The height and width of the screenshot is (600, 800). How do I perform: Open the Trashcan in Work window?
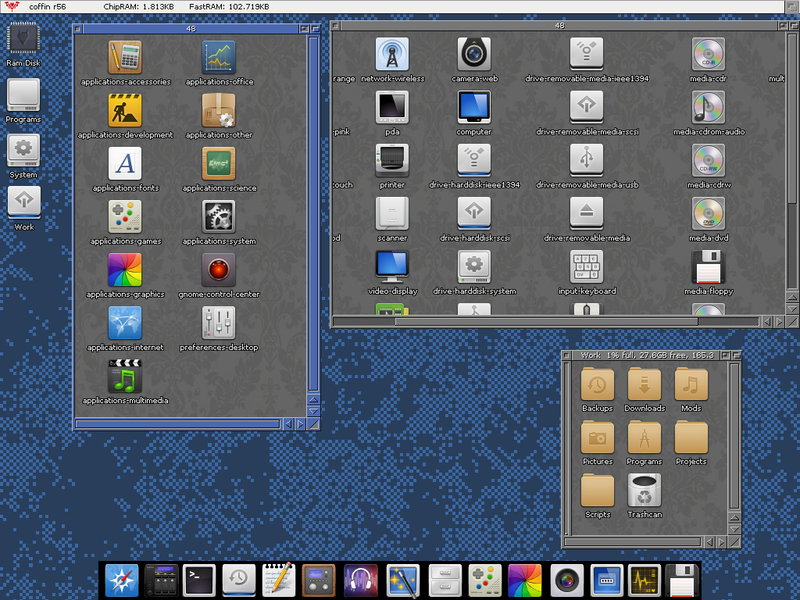pyautogui.click(x=644, y=490)
